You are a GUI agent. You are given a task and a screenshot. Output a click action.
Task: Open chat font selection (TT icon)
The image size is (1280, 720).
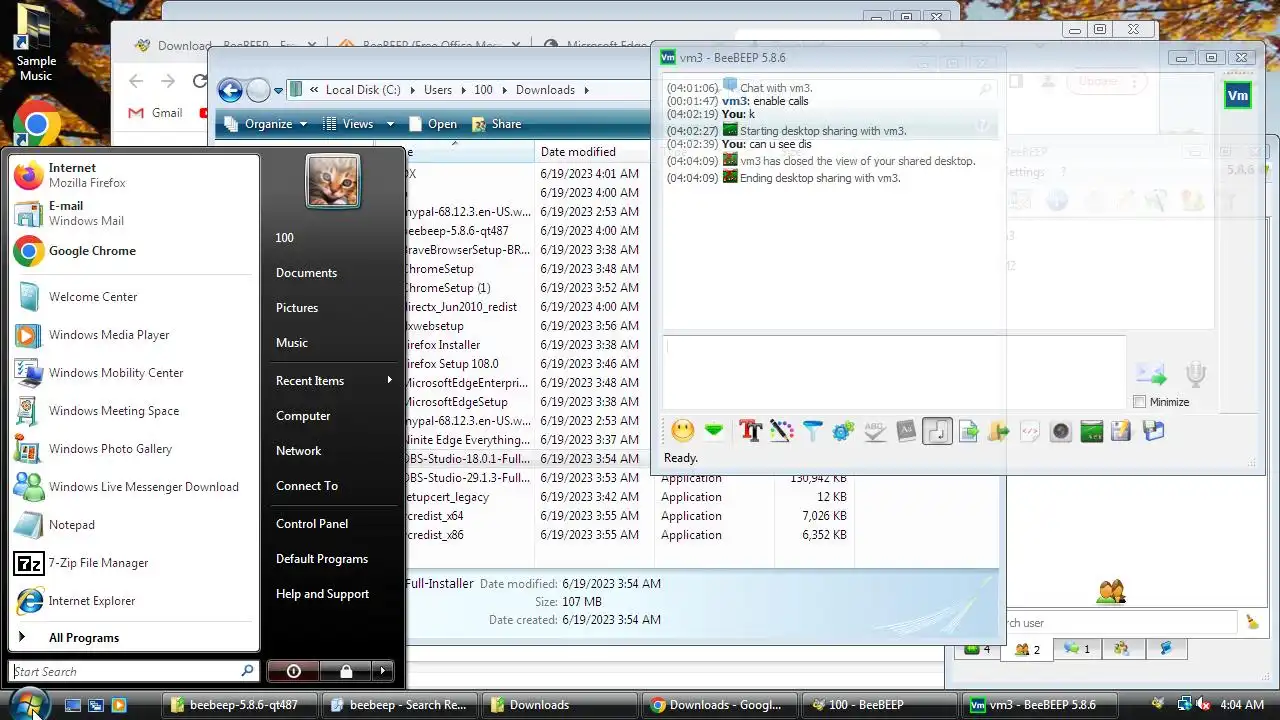click(750, 431)
